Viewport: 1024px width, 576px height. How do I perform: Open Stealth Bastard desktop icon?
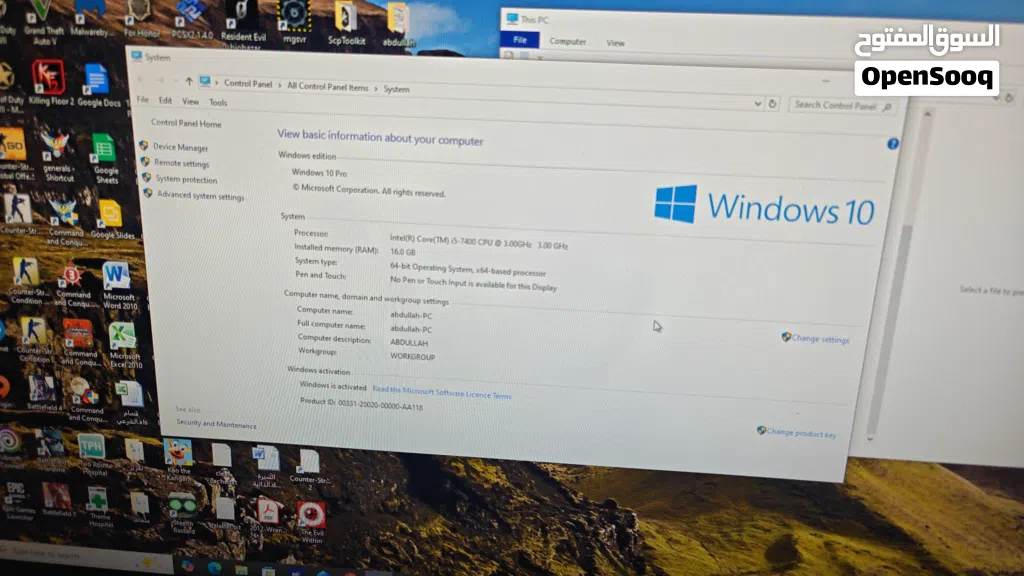182,514
